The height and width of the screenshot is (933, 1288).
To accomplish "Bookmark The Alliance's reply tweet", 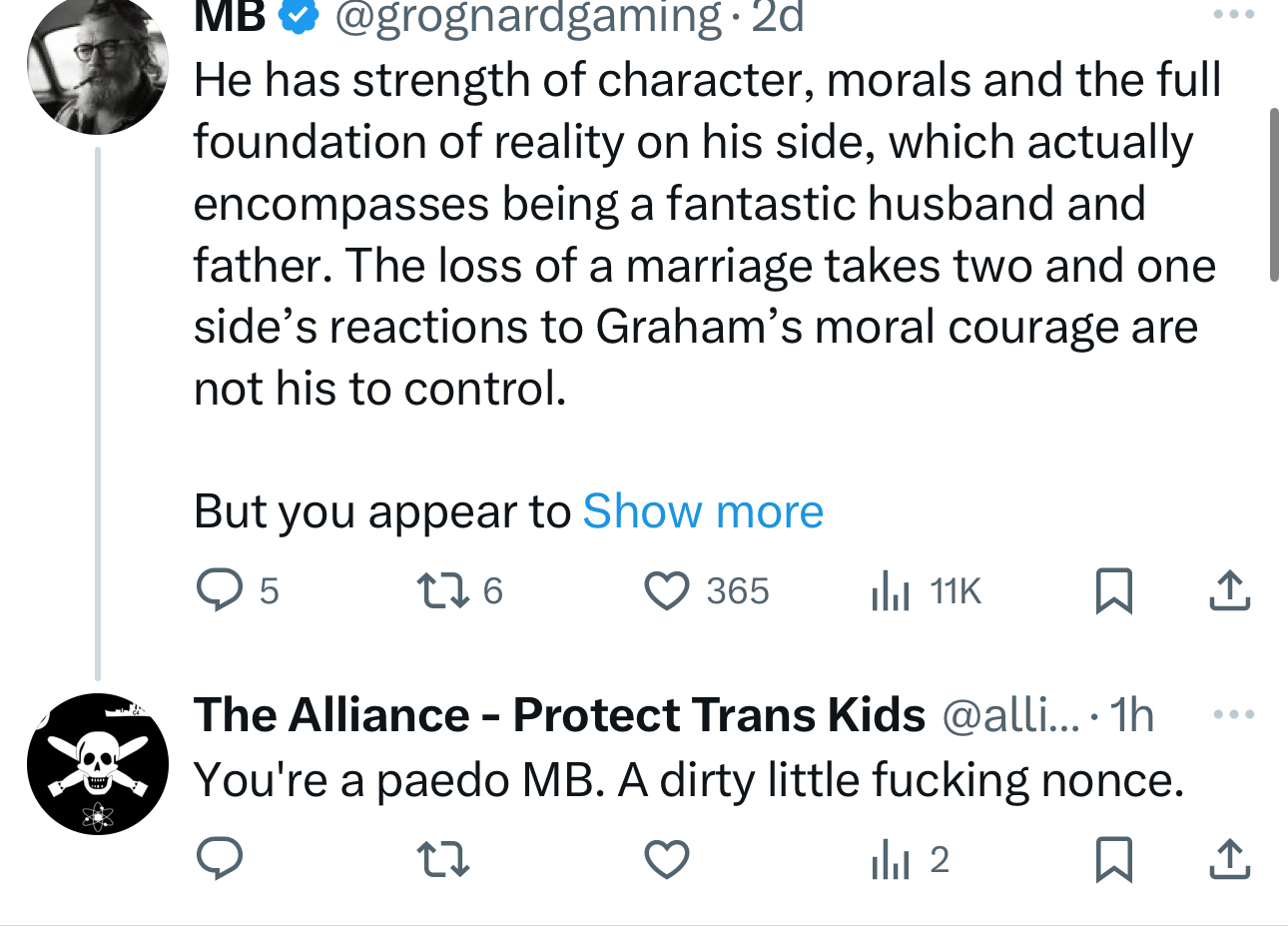I will 1113,859.
